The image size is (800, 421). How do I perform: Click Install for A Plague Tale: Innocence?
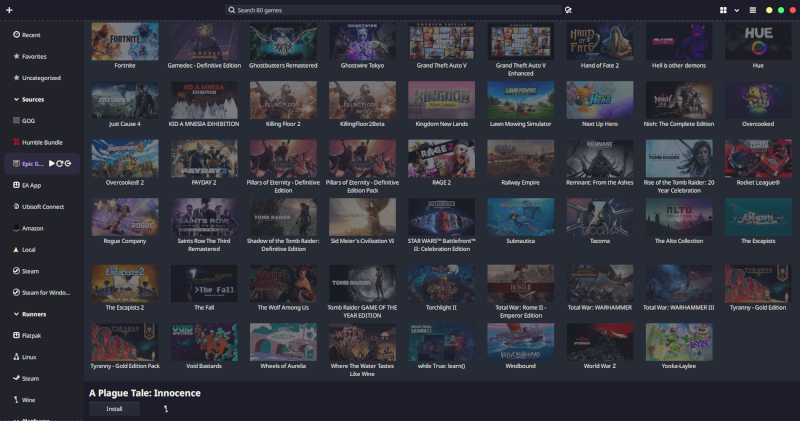114,409
